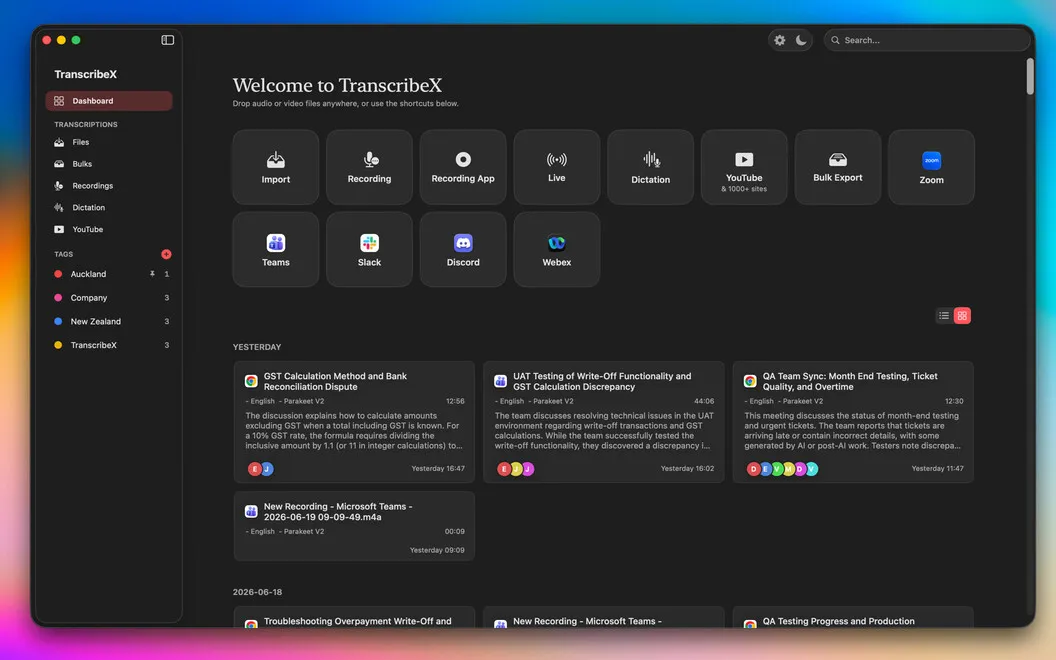Click the 44:06 duration on UAT card
Screen dimensions: 1056x660
[x=704, y=401]
